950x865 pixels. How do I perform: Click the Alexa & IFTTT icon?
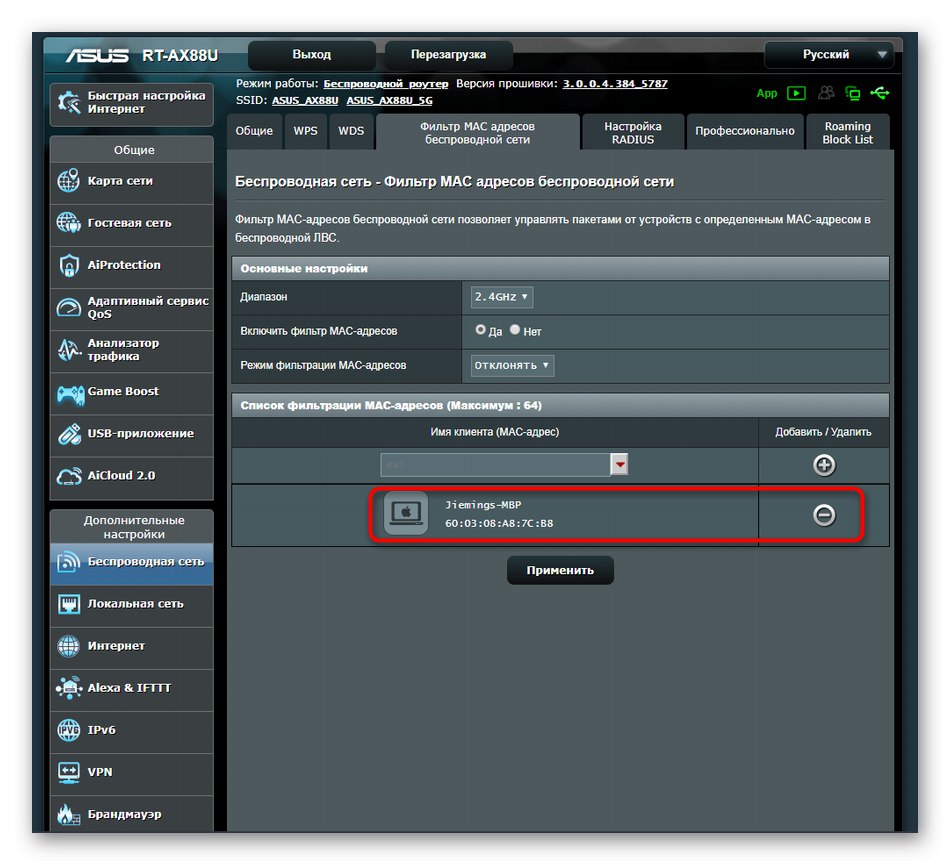(x=68, y=688)
